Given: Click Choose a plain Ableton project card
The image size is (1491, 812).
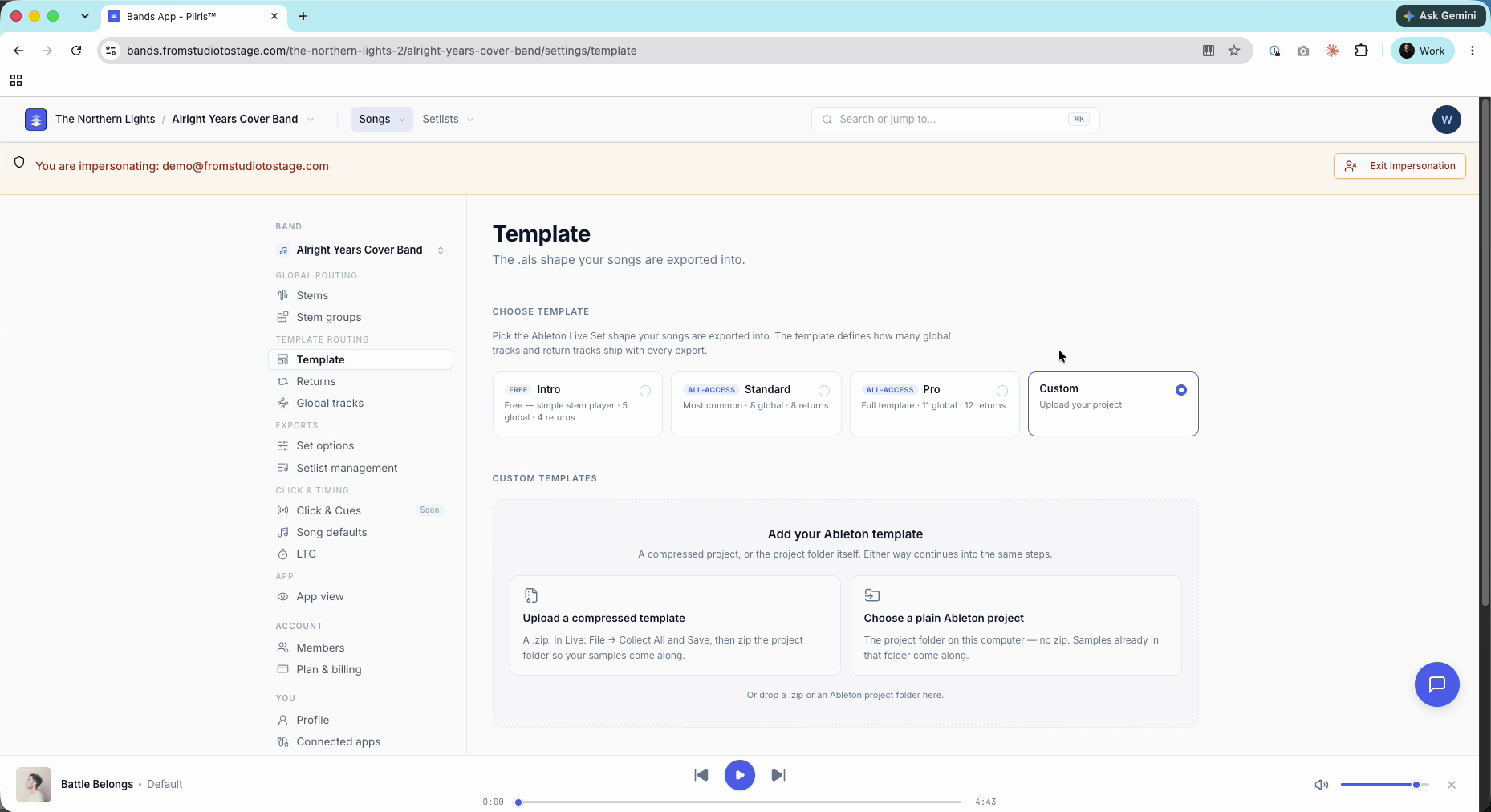Looking at the screenshot, I should click(1016, 625).
